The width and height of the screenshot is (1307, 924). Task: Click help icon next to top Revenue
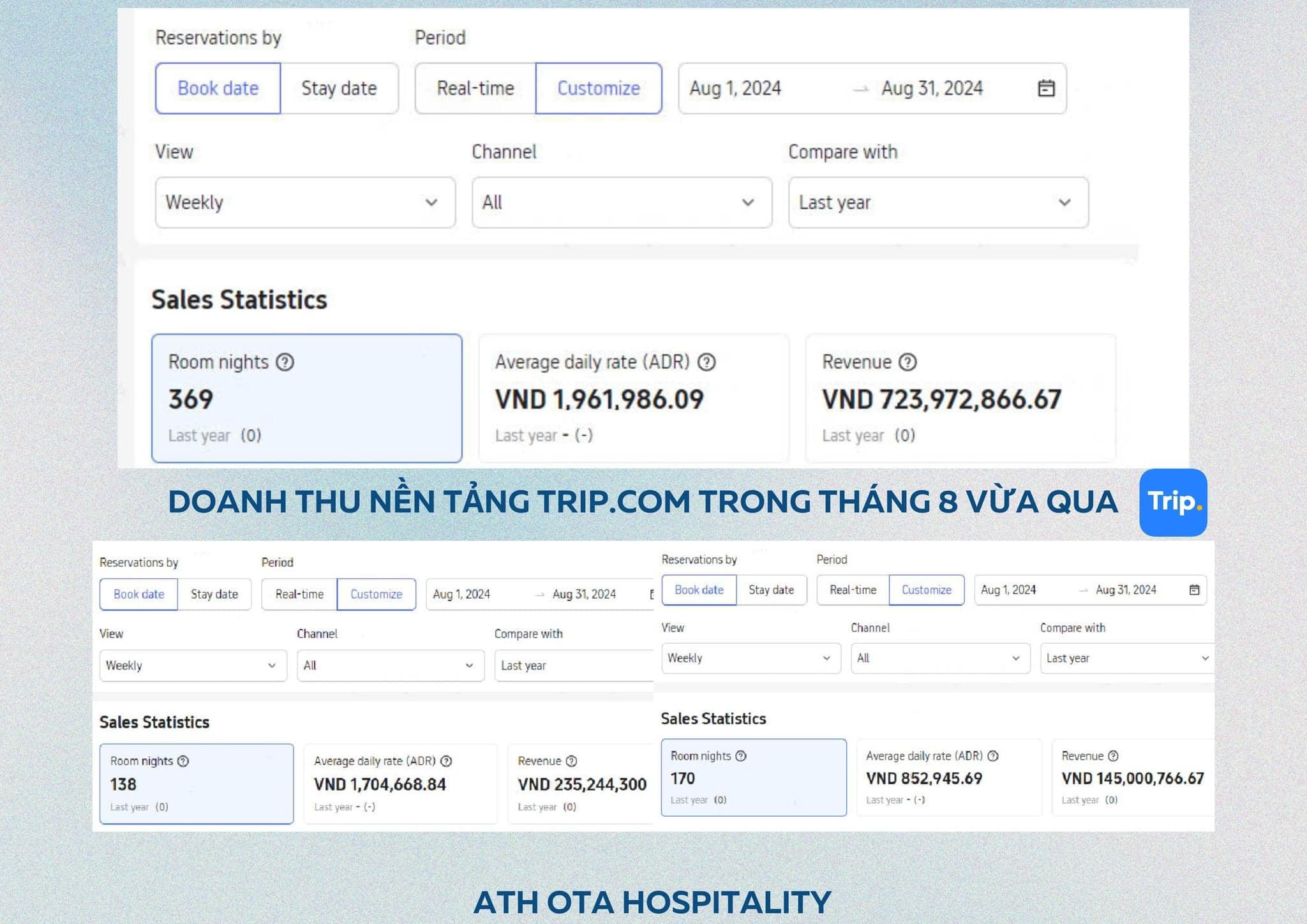coord(907,362)
